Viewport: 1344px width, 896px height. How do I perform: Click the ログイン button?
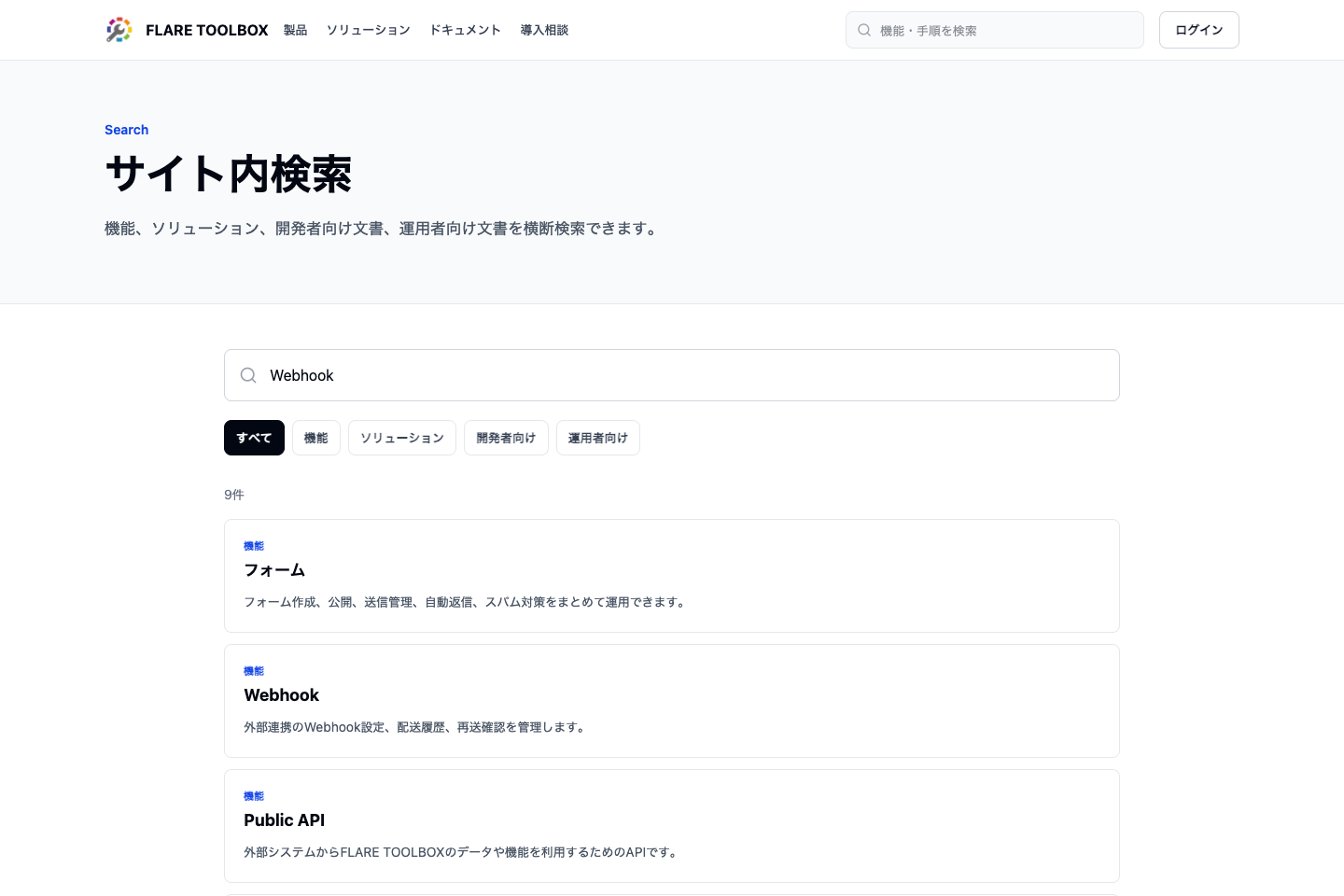(x=1198, y=30)
